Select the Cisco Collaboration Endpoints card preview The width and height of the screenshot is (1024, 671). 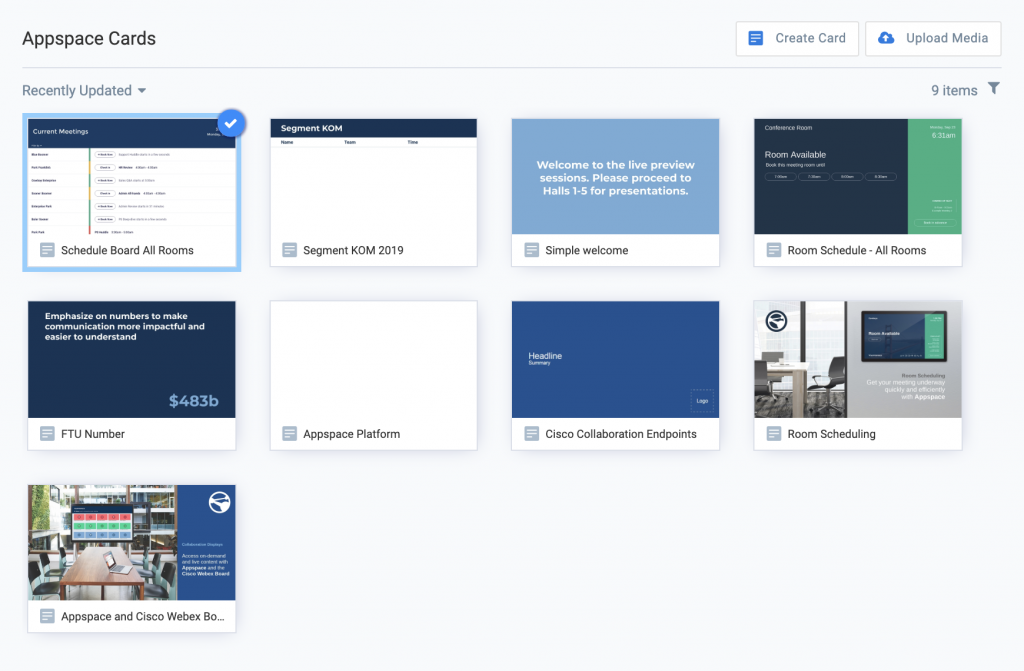click(615, 359)
